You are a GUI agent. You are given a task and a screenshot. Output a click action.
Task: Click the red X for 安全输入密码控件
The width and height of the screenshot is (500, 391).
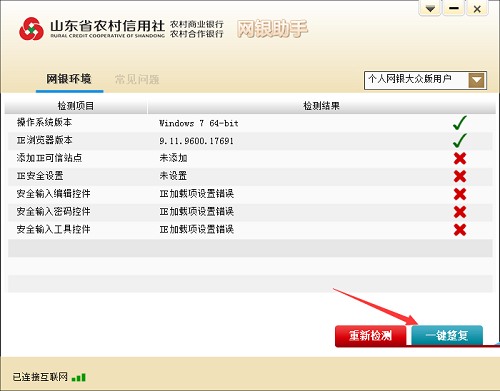(460, 212)
